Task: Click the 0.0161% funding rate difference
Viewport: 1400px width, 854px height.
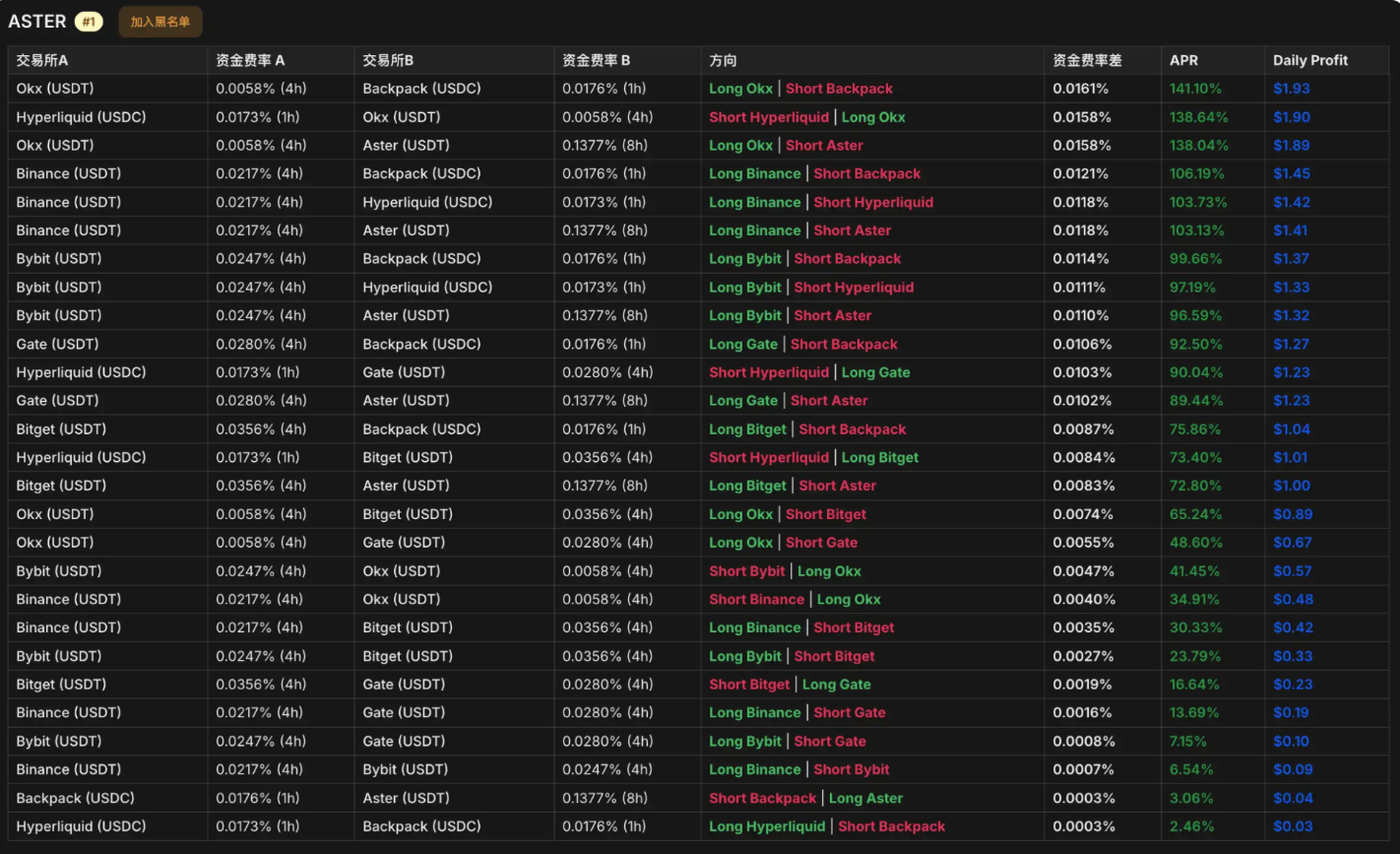Action: pos(1080,89)
